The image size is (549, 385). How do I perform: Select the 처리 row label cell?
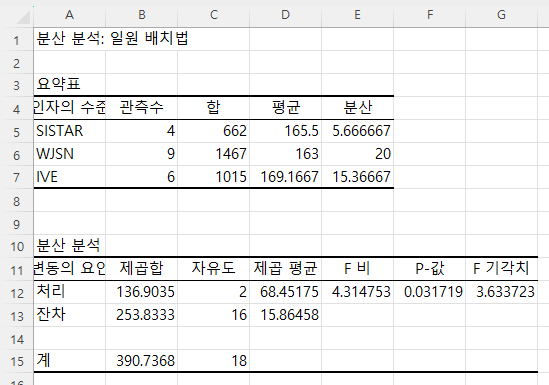70,292
